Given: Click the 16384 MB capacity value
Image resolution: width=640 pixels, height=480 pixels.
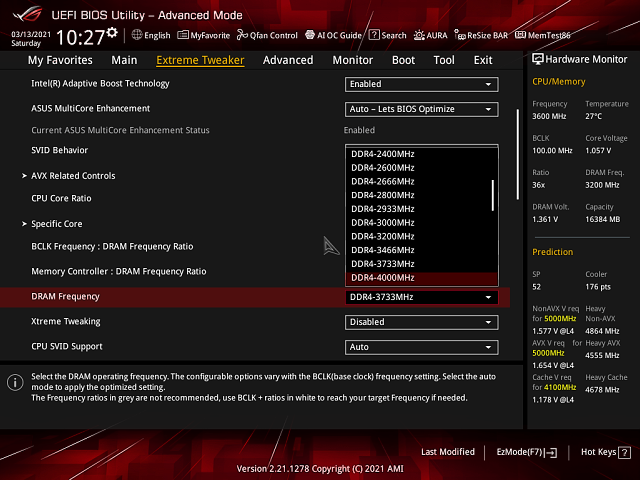Looking at the screenshot, I should click(602, 219).
